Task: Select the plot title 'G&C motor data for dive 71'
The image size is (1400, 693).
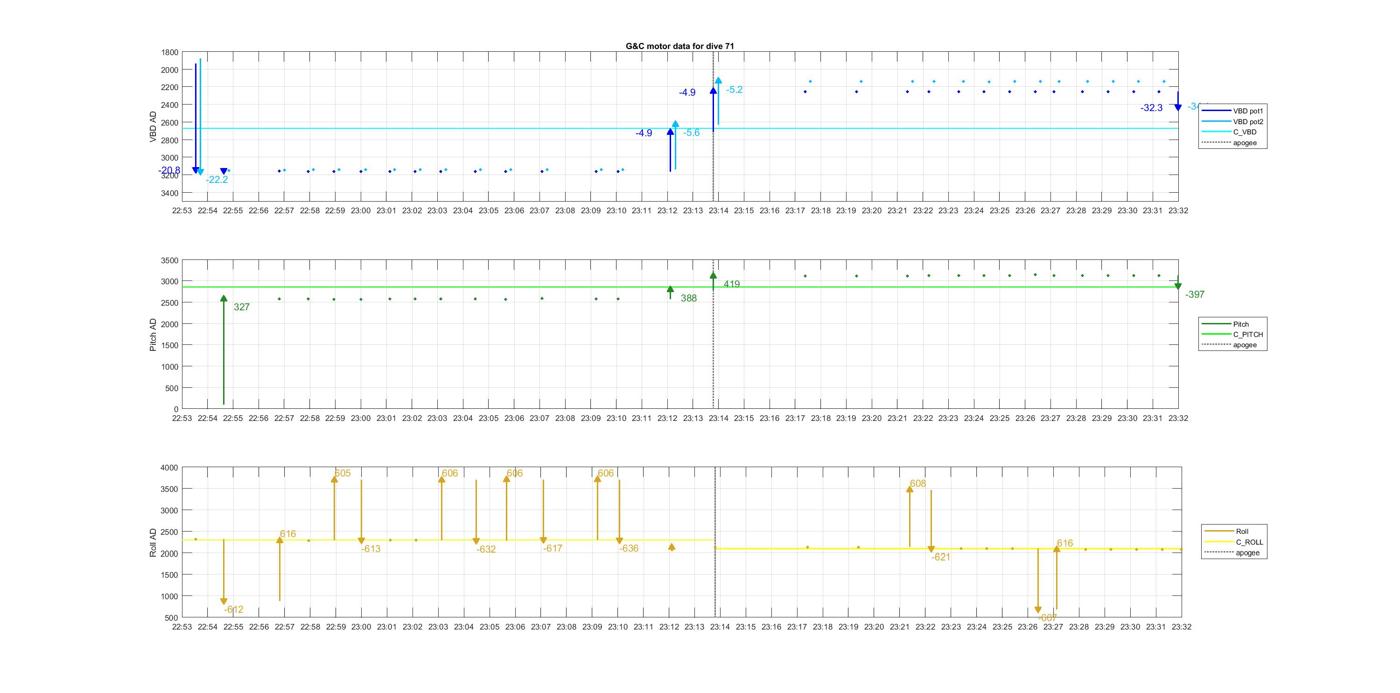Action: [x=679, y=46]
